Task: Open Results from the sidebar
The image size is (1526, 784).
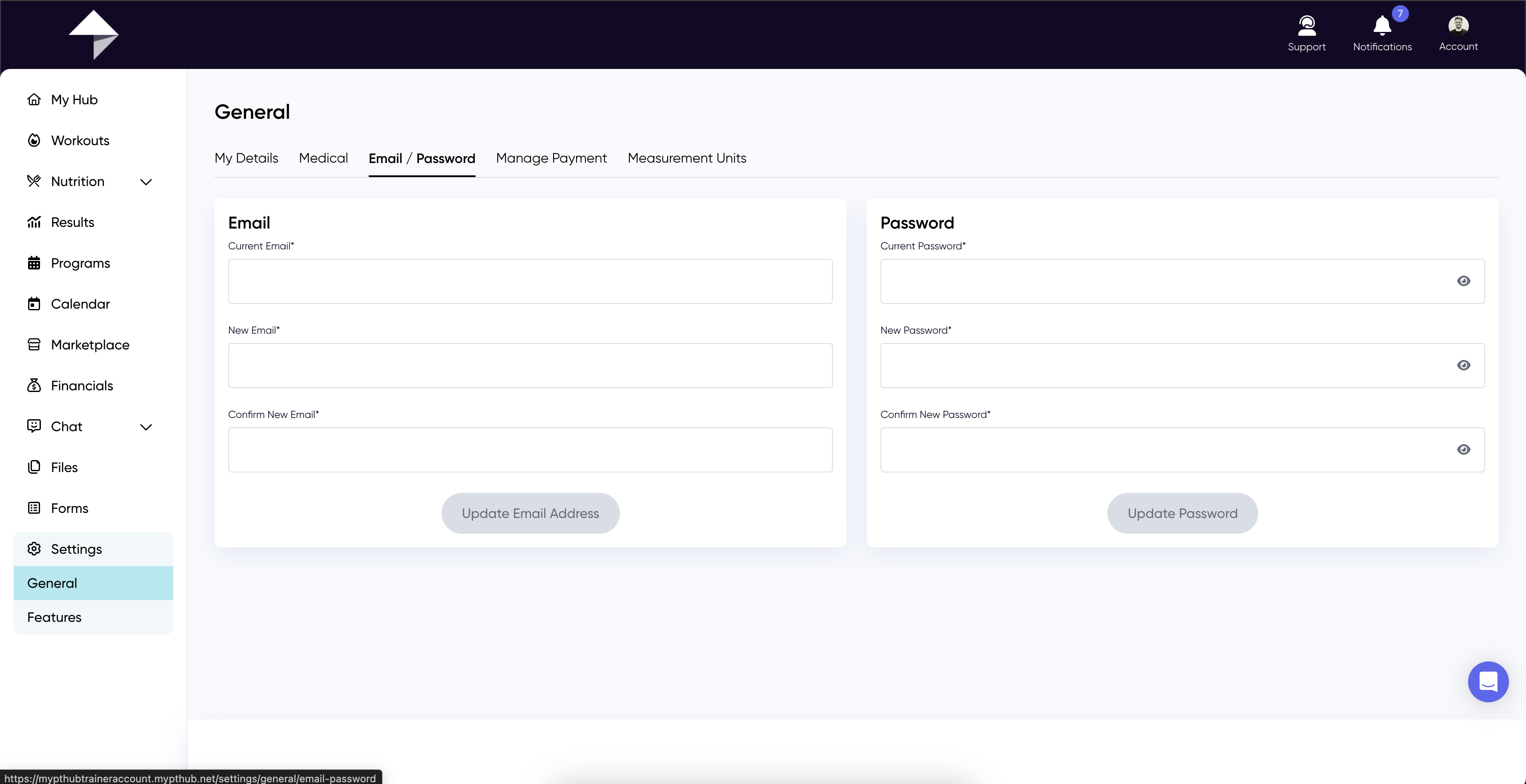Action: click(73, 222)
